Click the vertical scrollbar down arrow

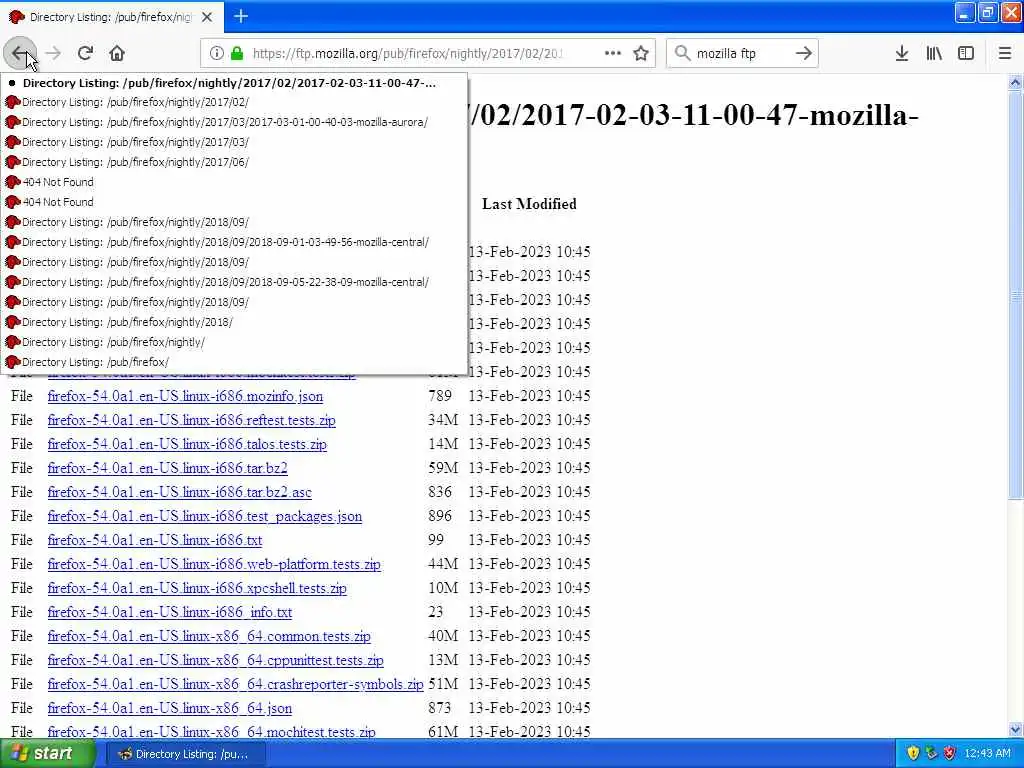pos(1015,729)
